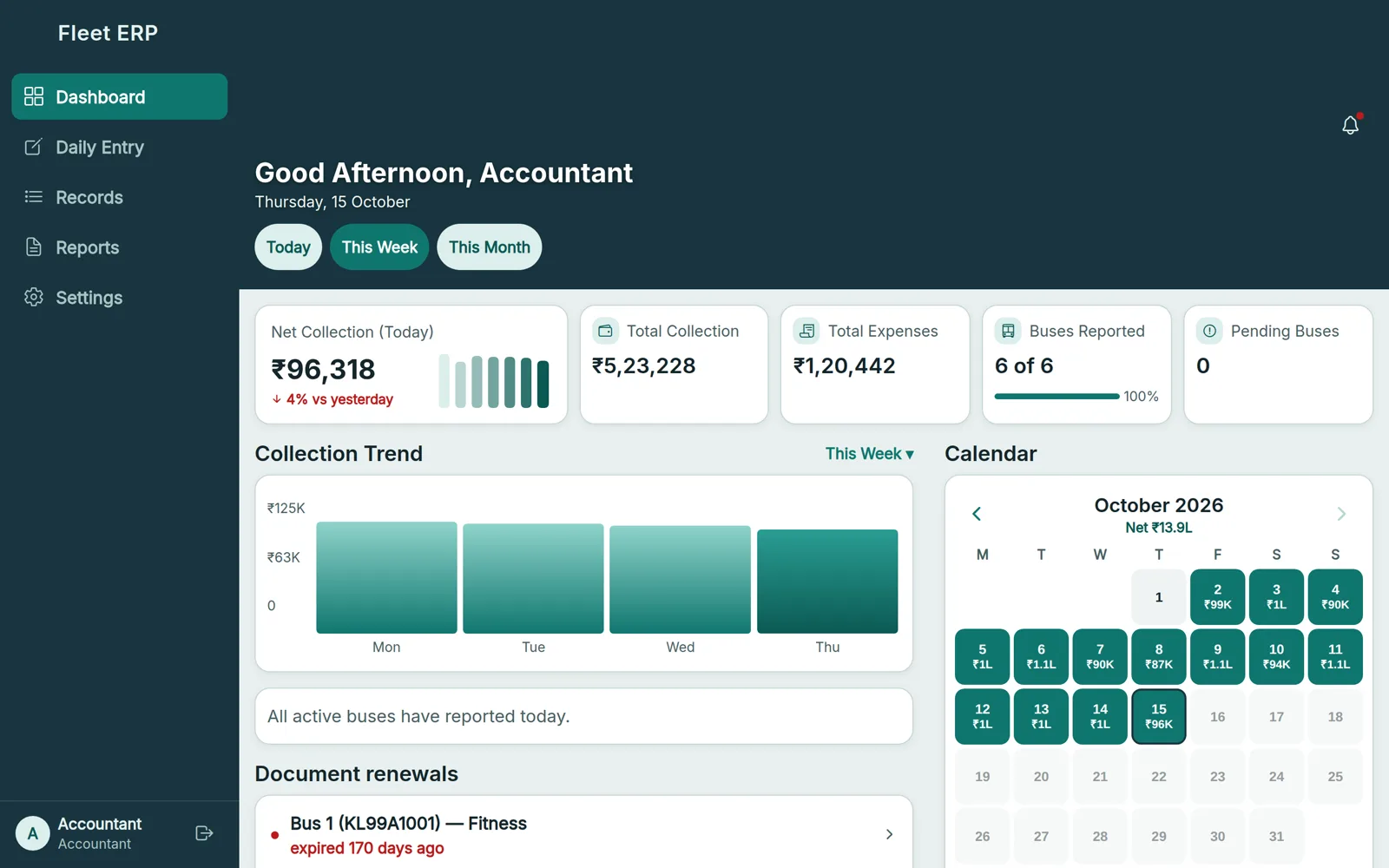Click the Total Collection ₹5,23,228 value
This screenshot has width=1389, height=868.
[644, 365]
